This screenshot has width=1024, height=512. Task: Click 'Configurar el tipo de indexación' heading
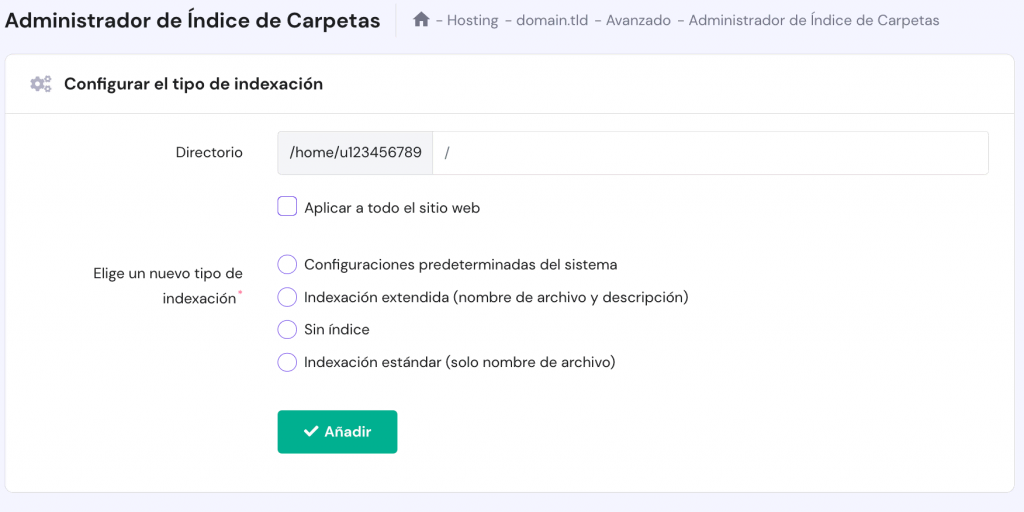pos(193,84)
